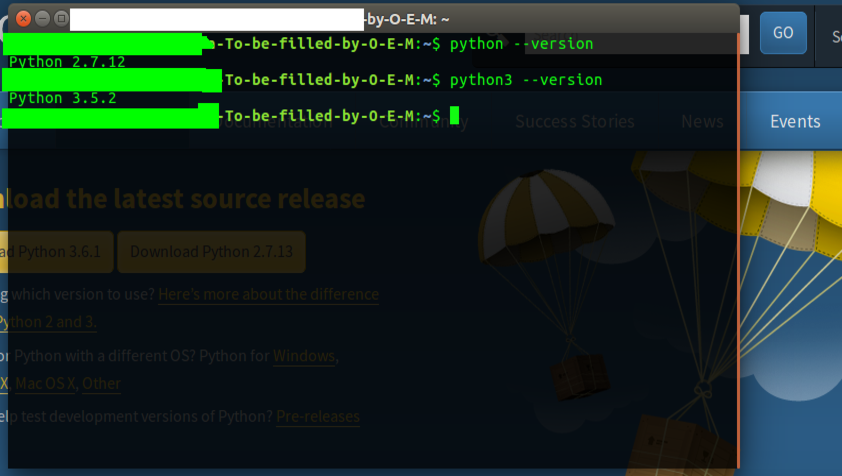Open the Pre-releases link
Screen dimensions: 842x476
pos(318,416)
